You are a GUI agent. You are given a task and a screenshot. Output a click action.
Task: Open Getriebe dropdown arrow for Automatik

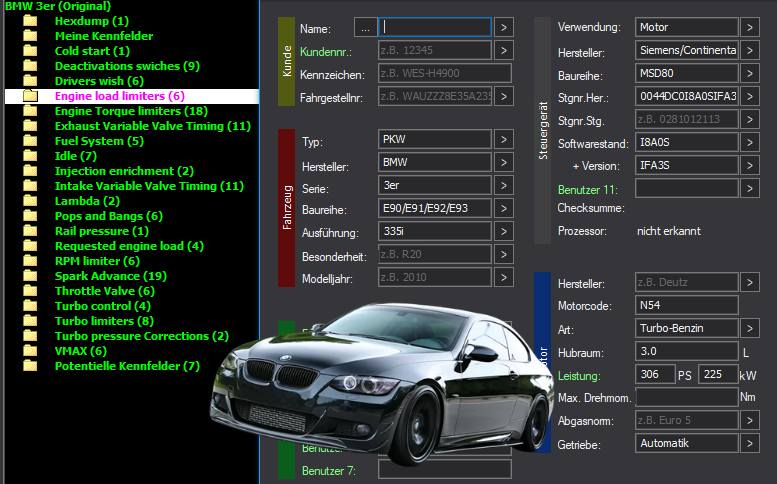point(750,443)
